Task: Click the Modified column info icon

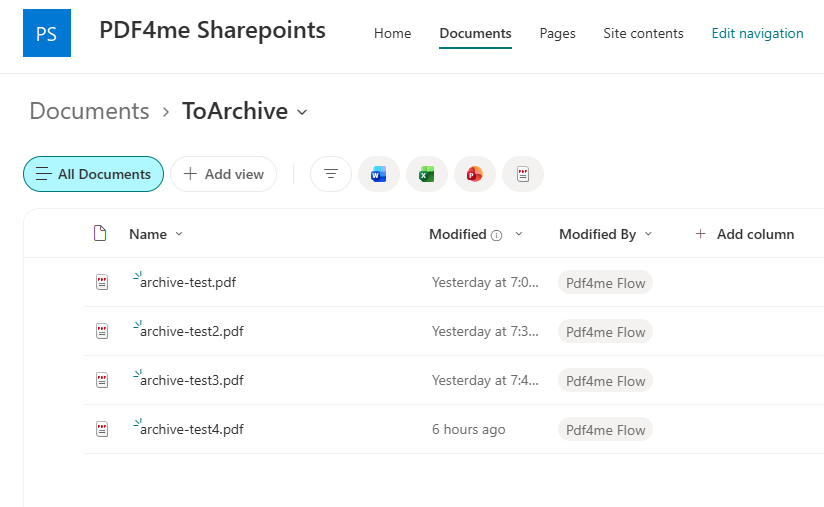Action: [497, 235]
